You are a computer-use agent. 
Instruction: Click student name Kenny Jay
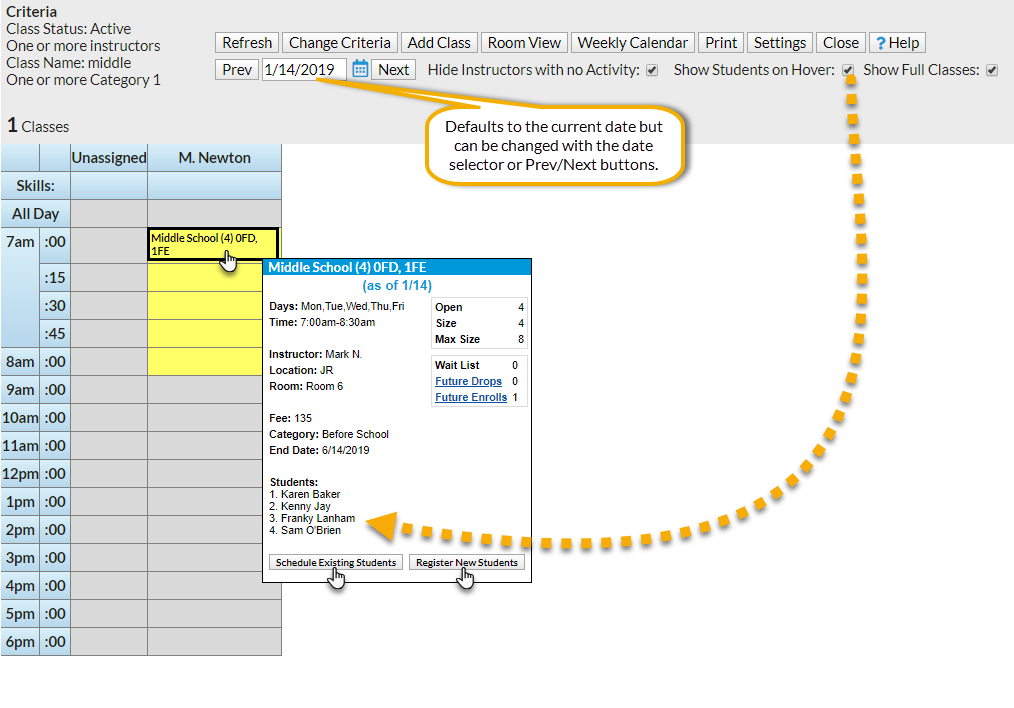[x=306, y=506]
